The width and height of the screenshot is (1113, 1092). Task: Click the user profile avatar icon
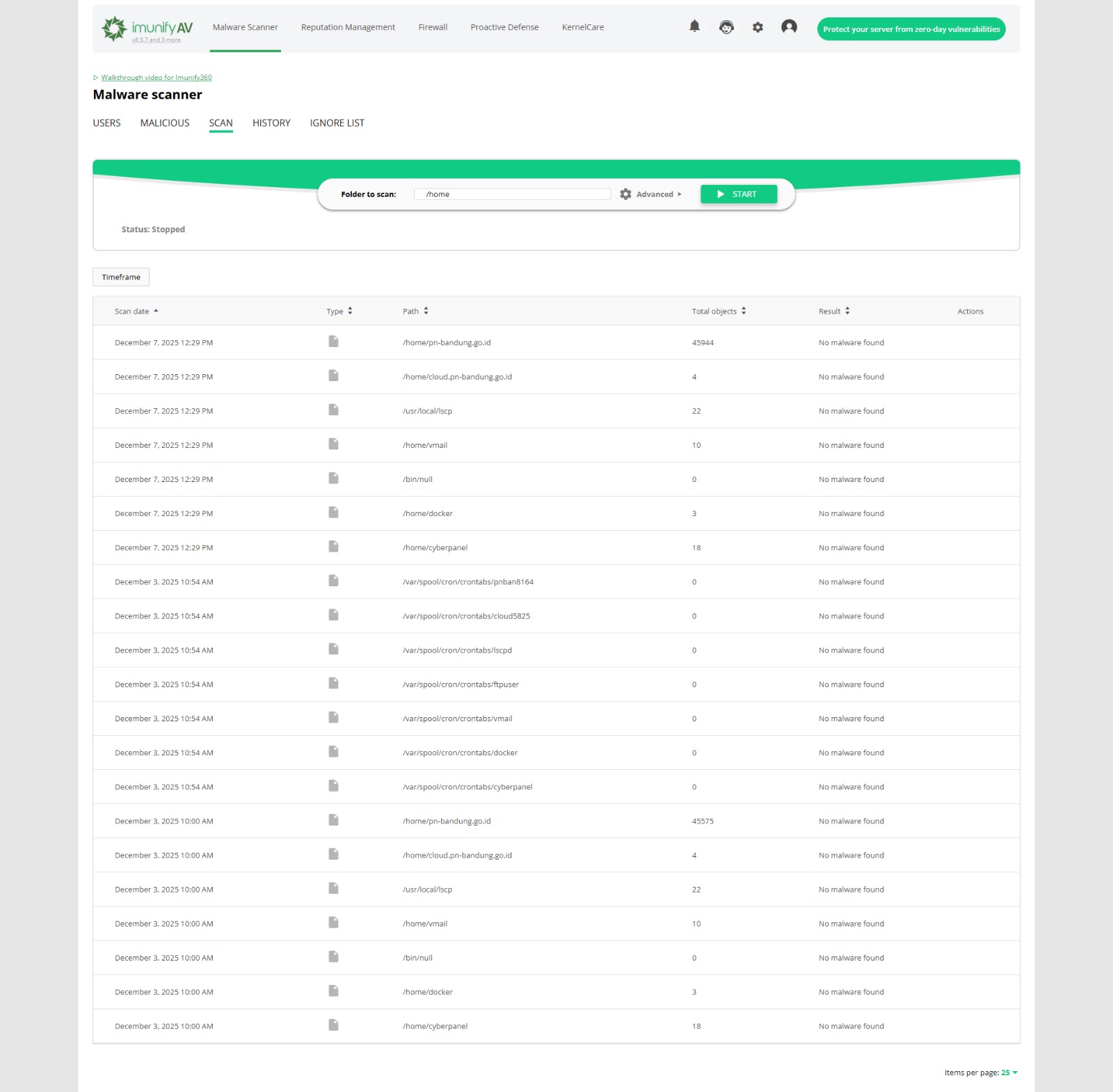(x=789, y=27)
